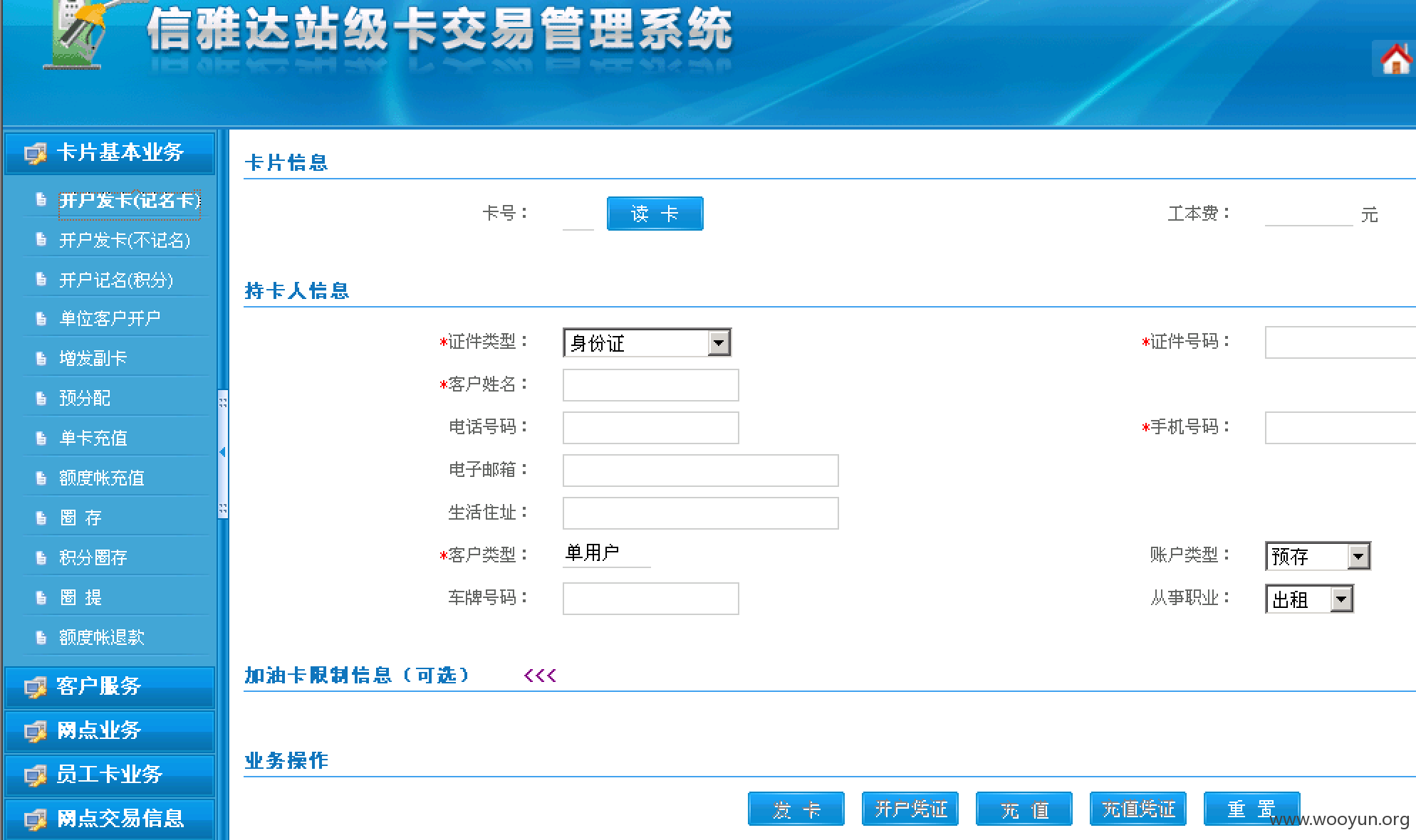Screen dimensions: 1416x840
Task: Focus the 客户姓名 input field
Action: (651, 385)
